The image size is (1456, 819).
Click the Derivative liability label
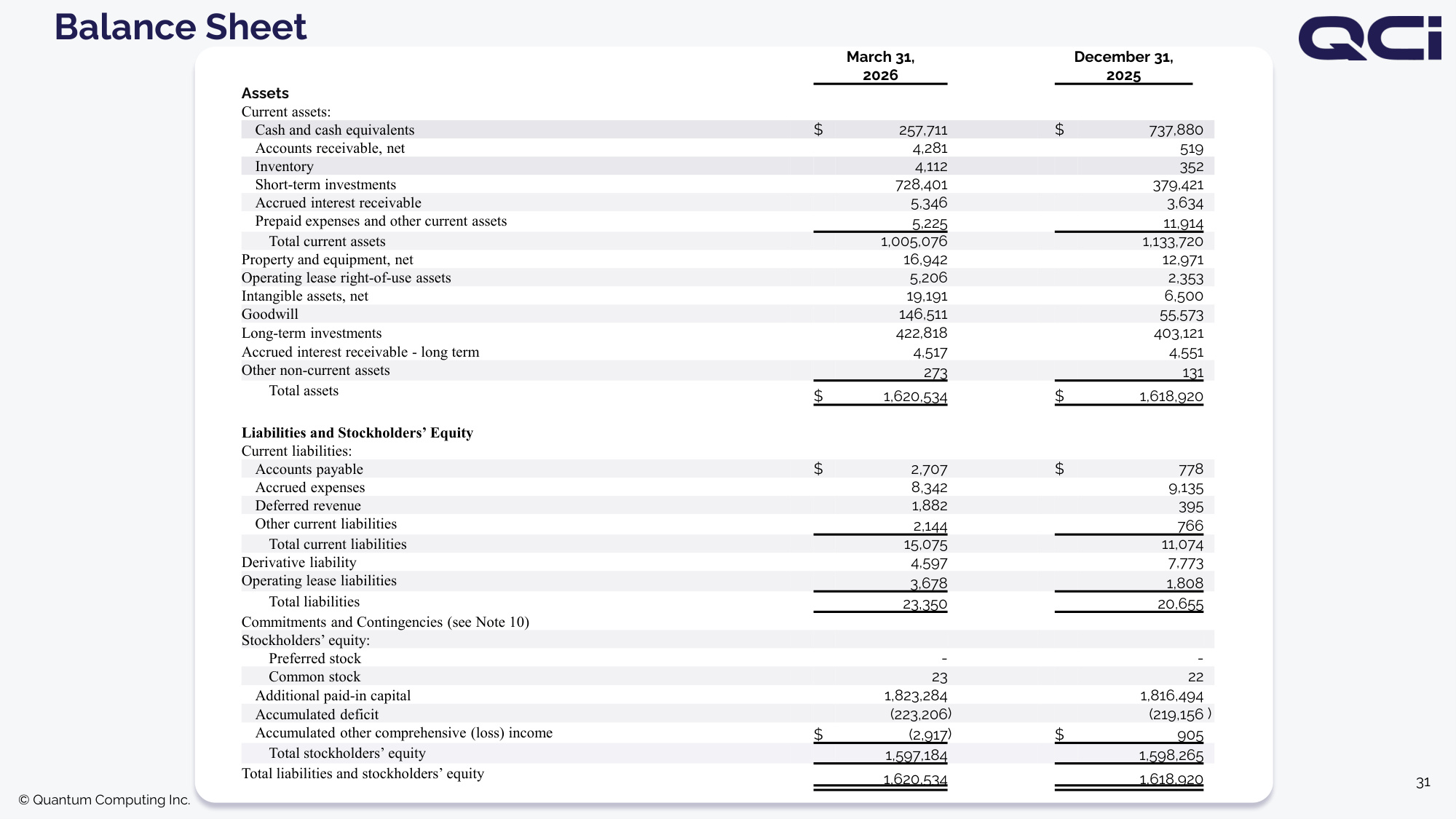click(299, 562)
